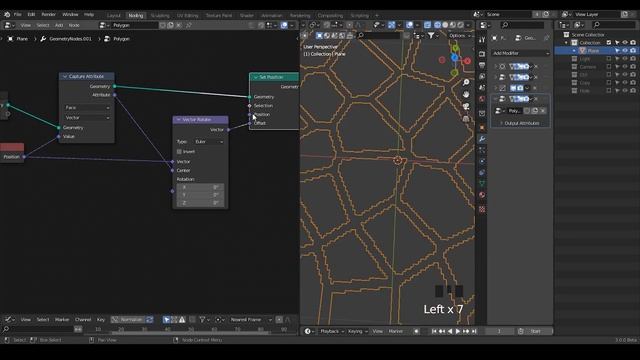Open Playback popover in timeline
Screen dimensions: 640x360
[332, 331]
